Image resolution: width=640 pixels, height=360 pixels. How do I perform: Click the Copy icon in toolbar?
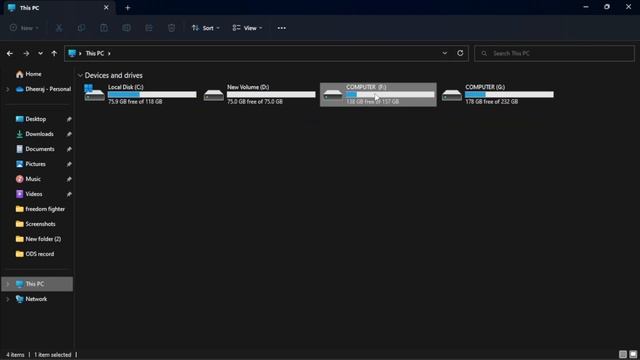pos(81,28)
